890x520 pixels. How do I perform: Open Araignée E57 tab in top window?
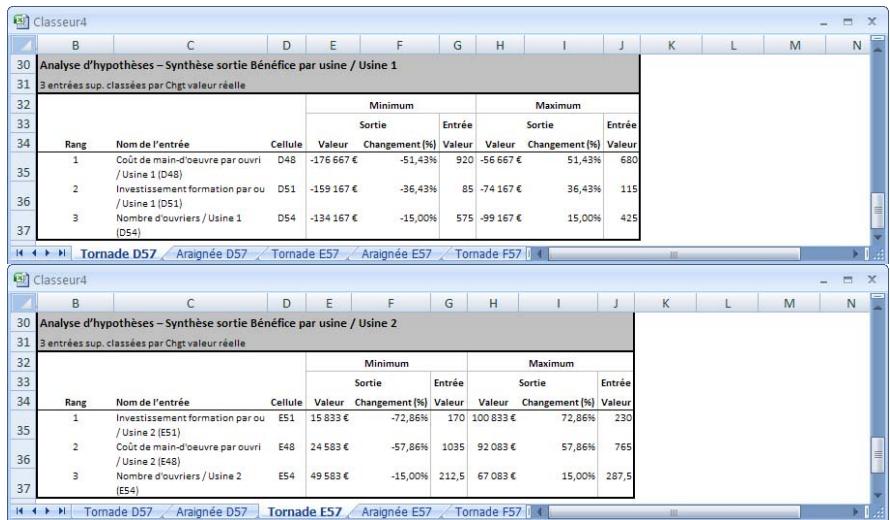point(396,254)
